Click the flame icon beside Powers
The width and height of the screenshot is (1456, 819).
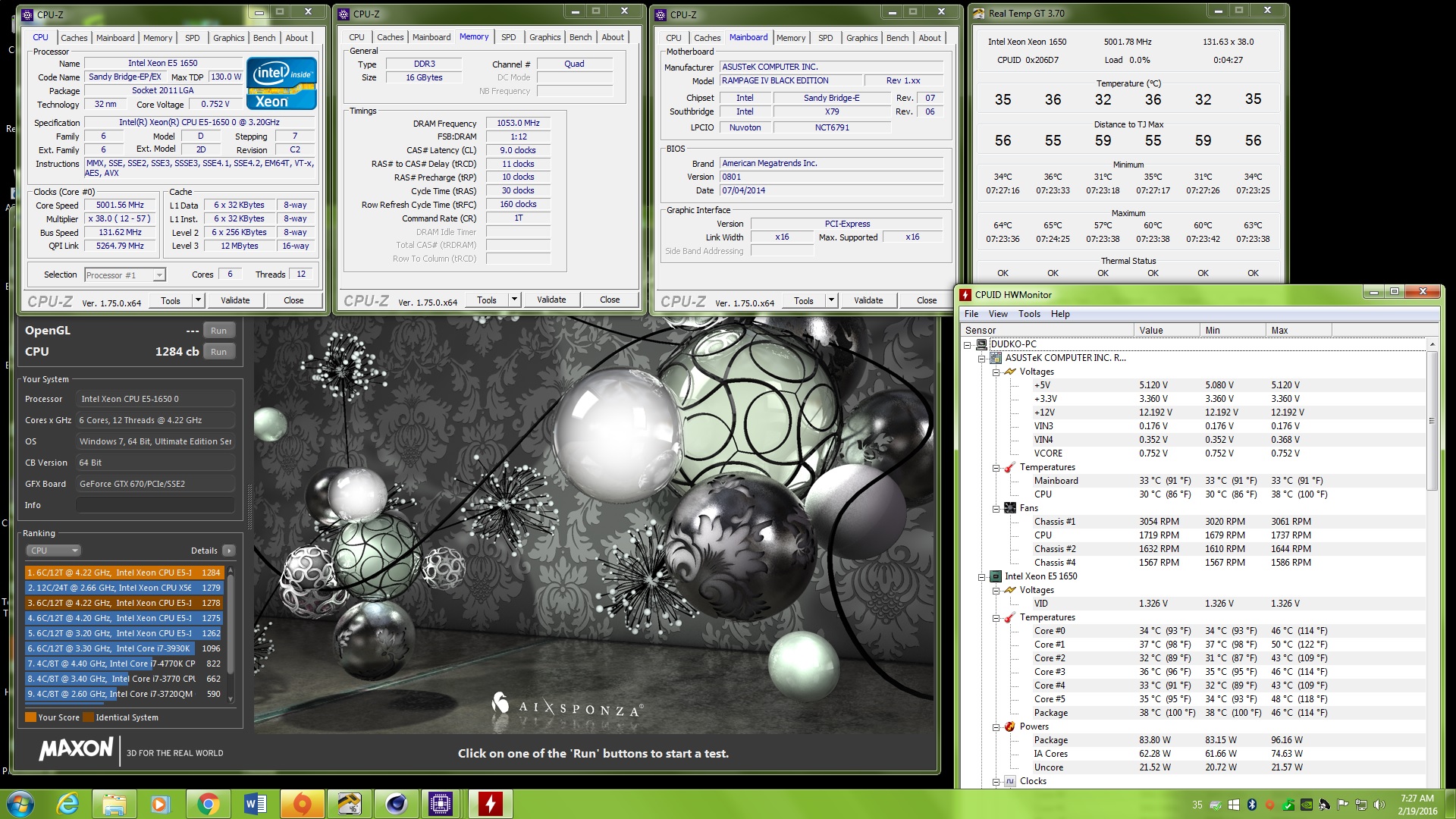tap(1009, 726)
